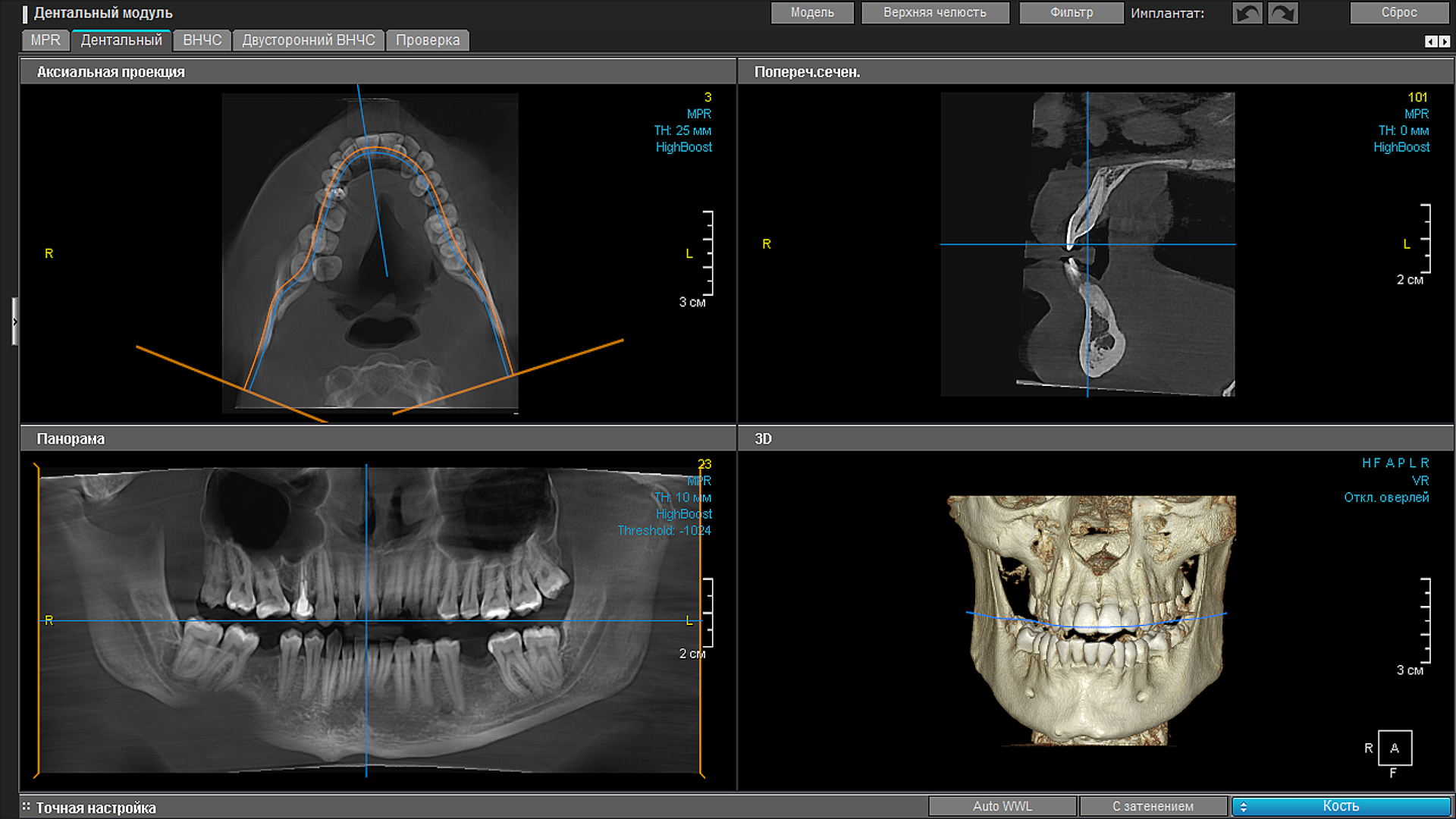Click the implant redo arrow icon
This screenshot has width=1456, height=819.
click(x=1283, y=13)
